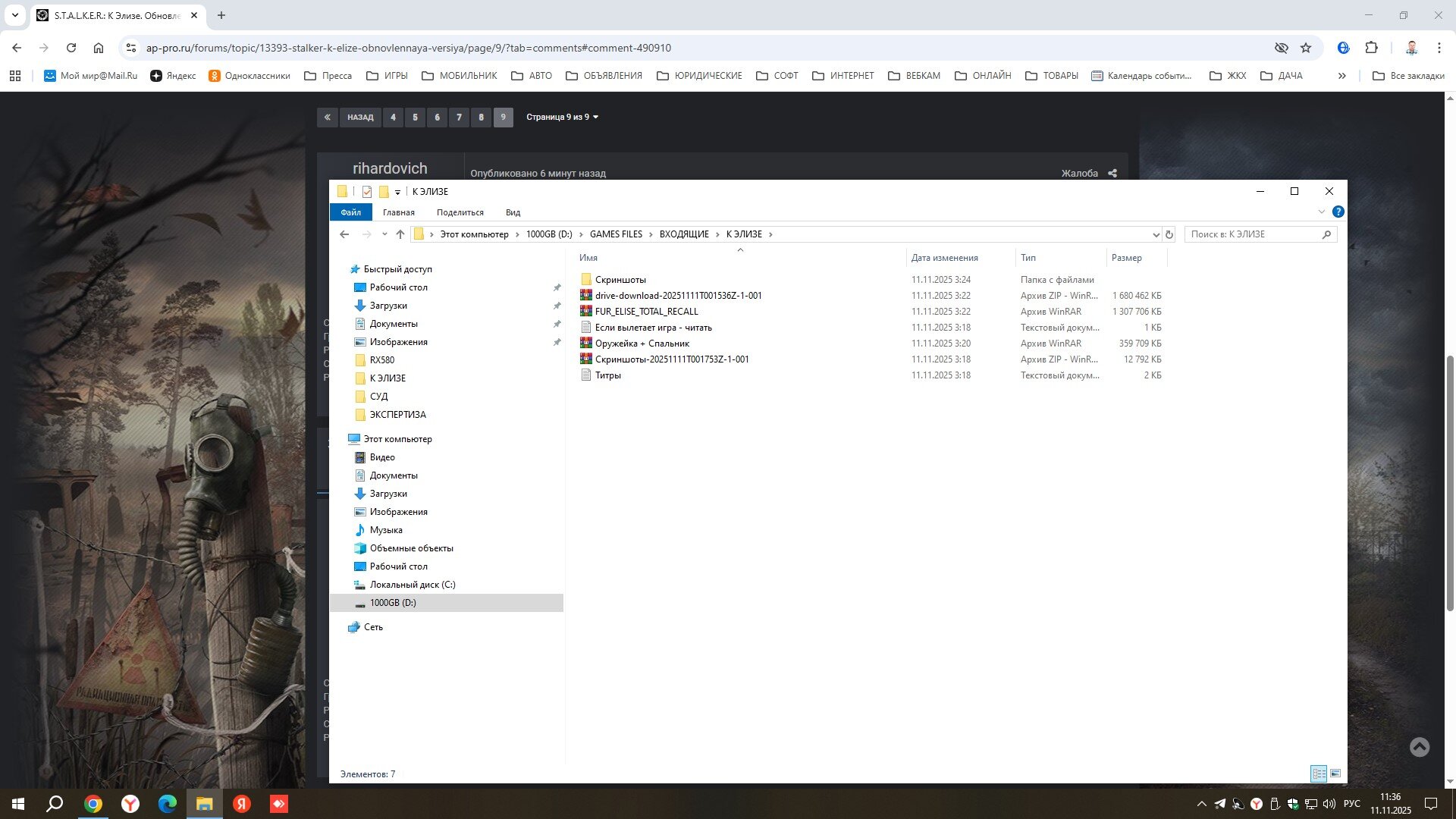Open the Вид ribbon tab
This screenshot has width=1456, height=819.
513,212
